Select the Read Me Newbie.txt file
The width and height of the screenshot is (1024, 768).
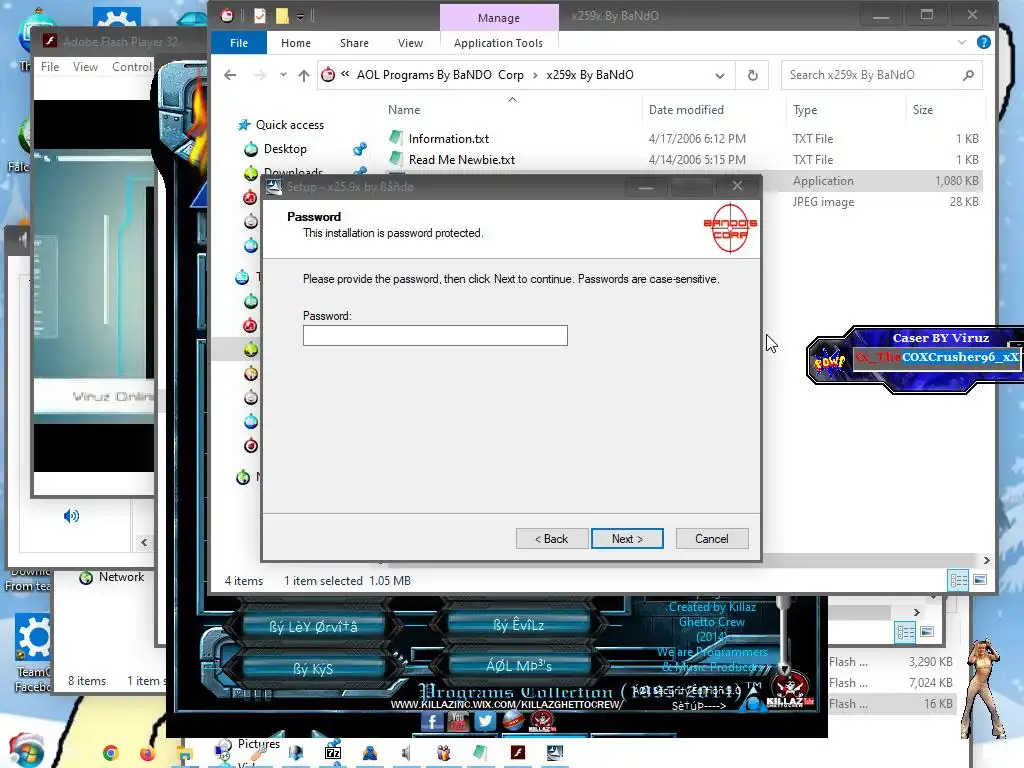(x=462, y=160)
